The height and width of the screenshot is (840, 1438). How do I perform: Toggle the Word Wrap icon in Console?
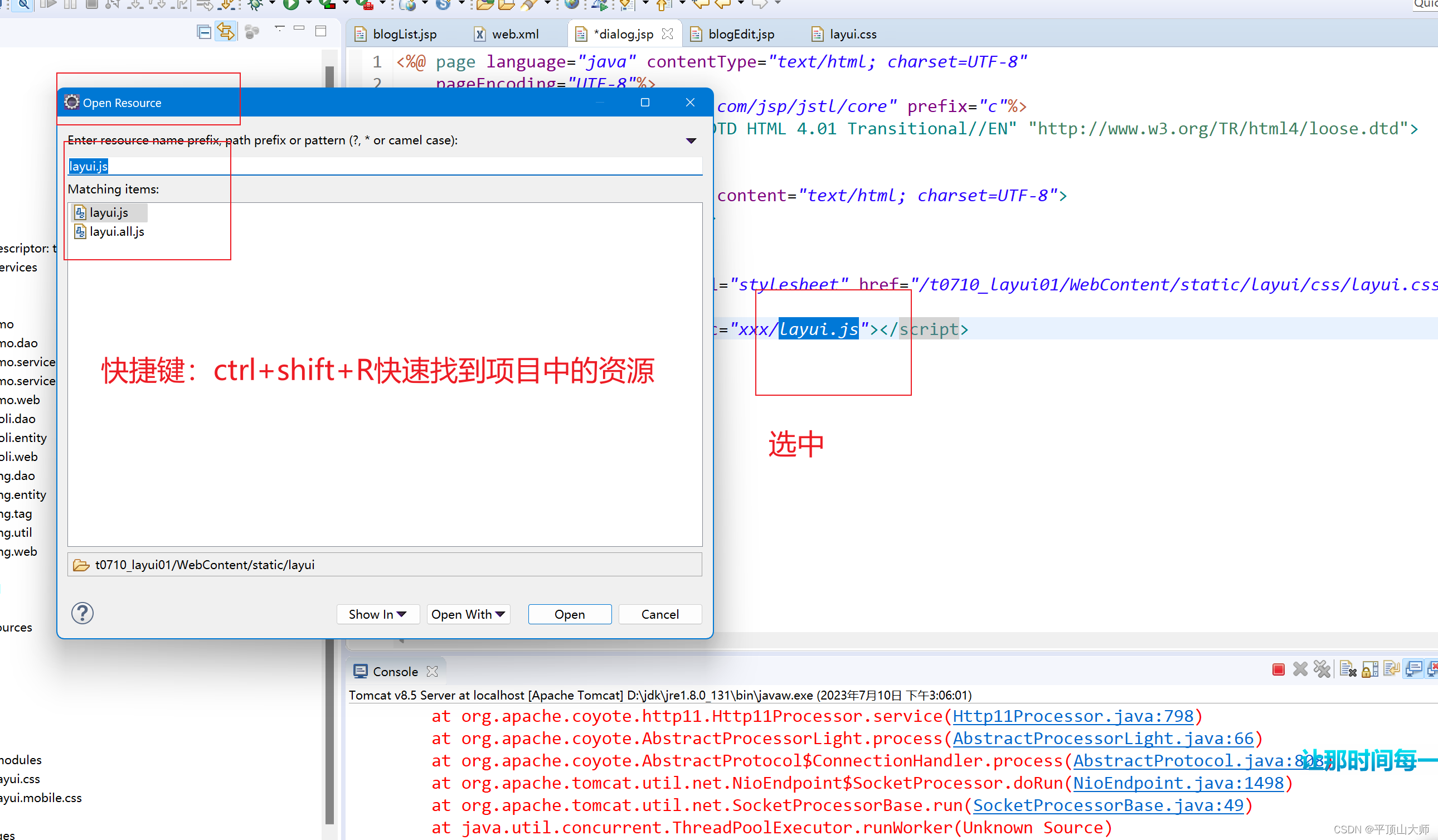point(1392,669)
